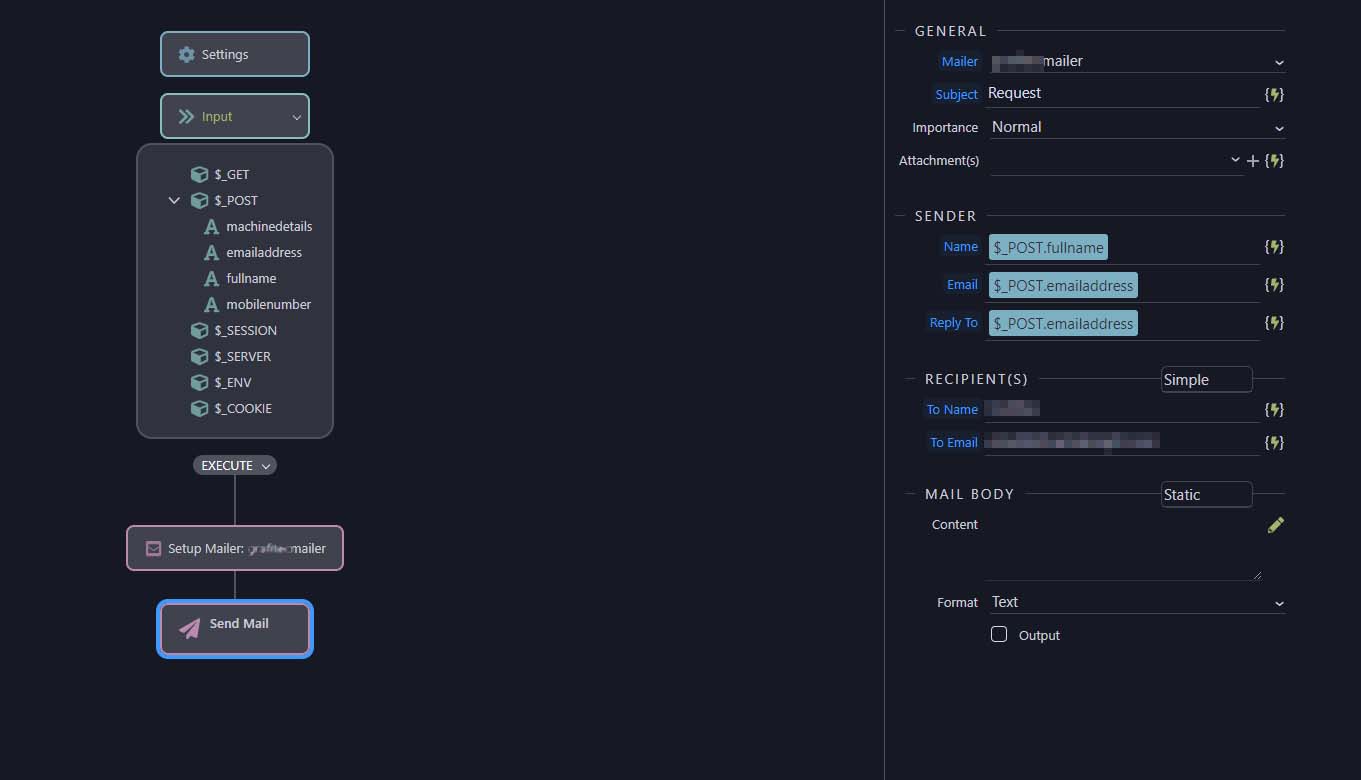Open data binding picker for Reply To
The height and width of the screenshot is (780, 1361).
click(1274, 322)
